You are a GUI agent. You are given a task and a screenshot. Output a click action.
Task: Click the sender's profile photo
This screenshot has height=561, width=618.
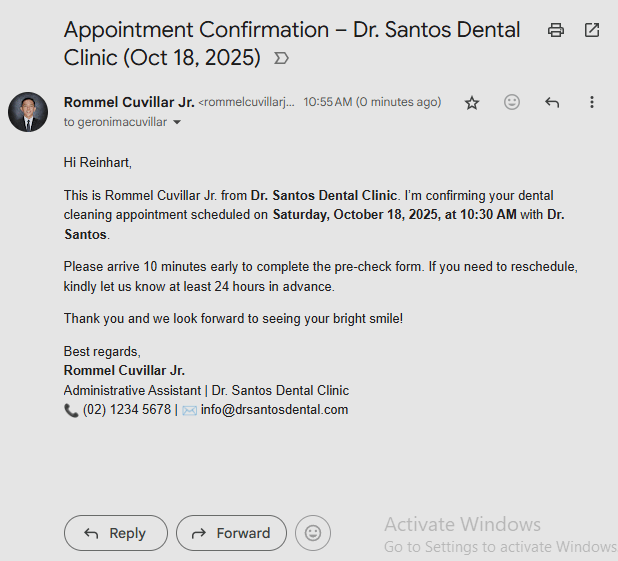pyautogui.click(x=28, y=112)
